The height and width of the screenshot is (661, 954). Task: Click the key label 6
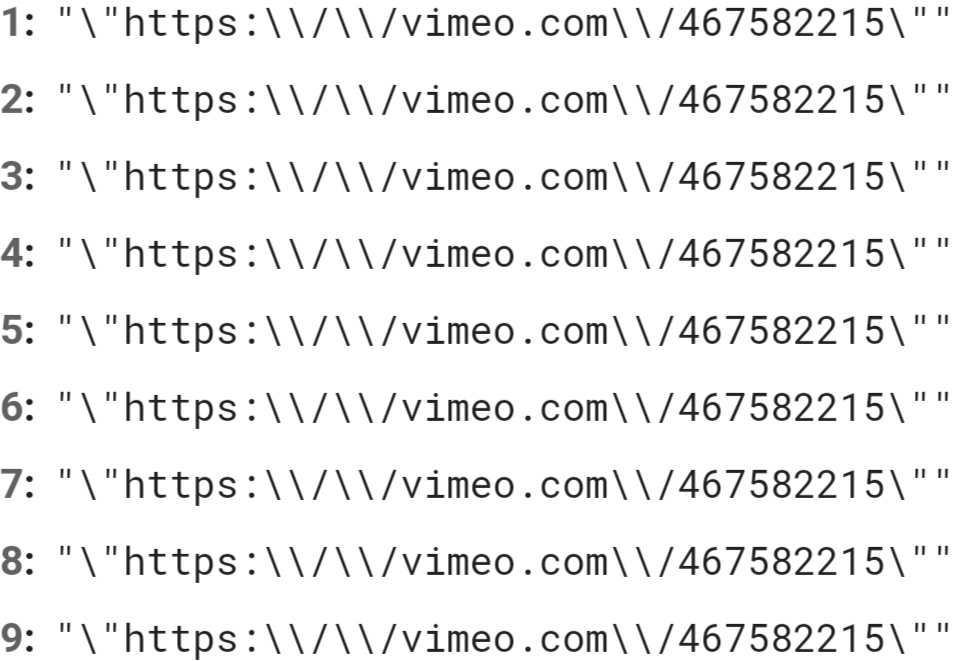point(18,407)
